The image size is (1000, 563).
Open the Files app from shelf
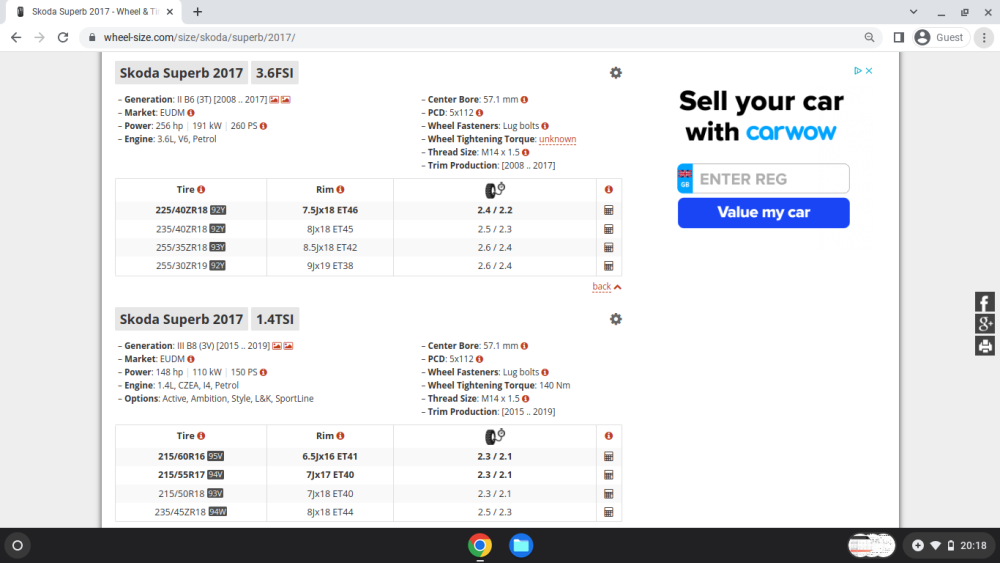520,545
